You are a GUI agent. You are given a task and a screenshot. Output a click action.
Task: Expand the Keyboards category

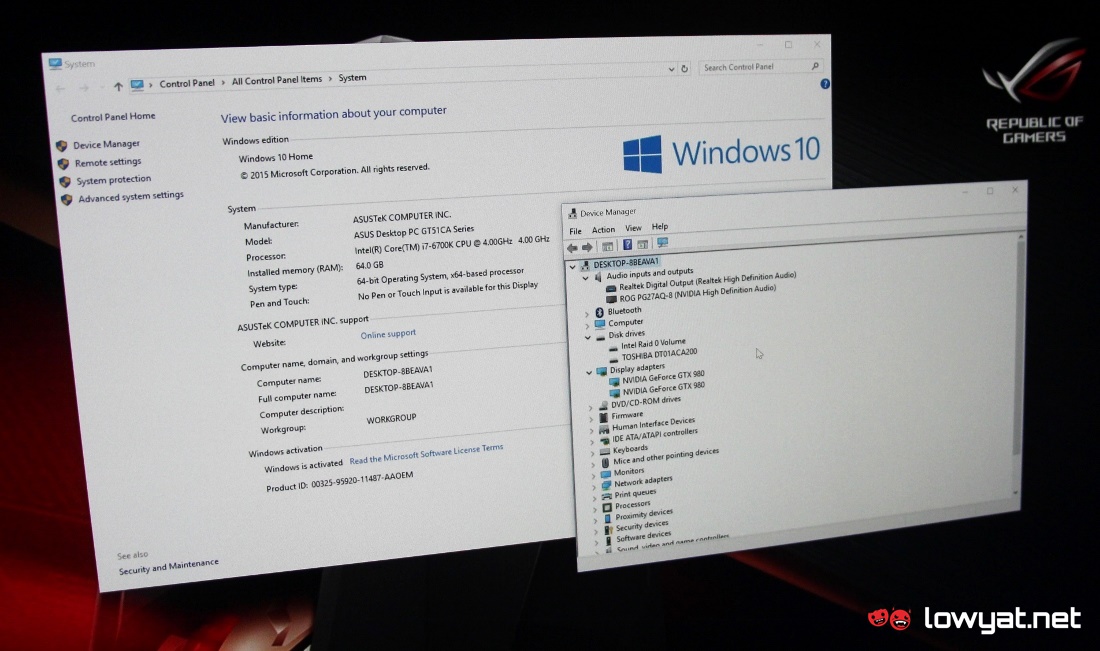tap(593, 451)
